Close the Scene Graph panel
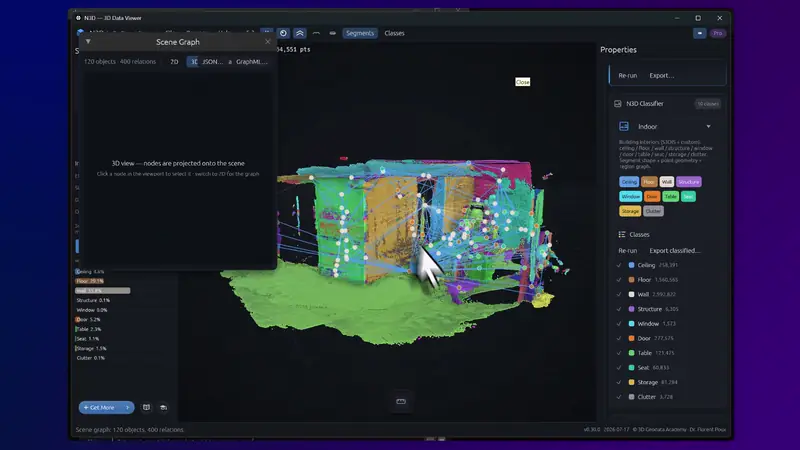Image resolution: width=800 pixels, height=450 pixels. click(268, 42)
